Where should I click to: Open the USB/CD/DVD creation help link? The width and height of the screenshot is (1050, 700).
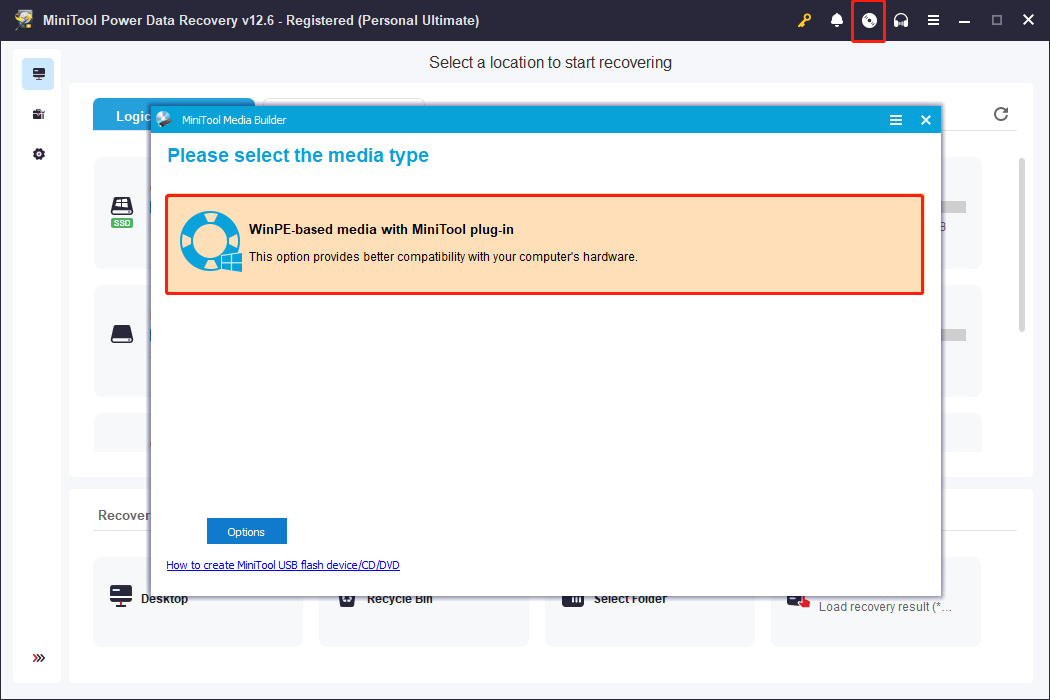point(283,564)
